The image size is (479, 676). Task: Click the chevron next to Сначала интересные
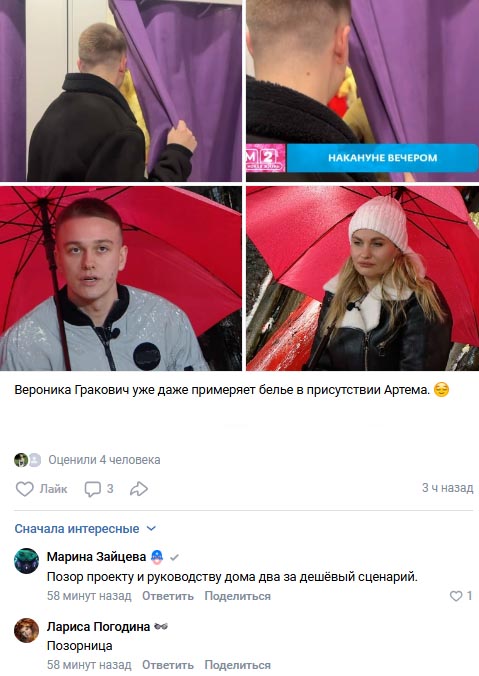tap(151, 529)
